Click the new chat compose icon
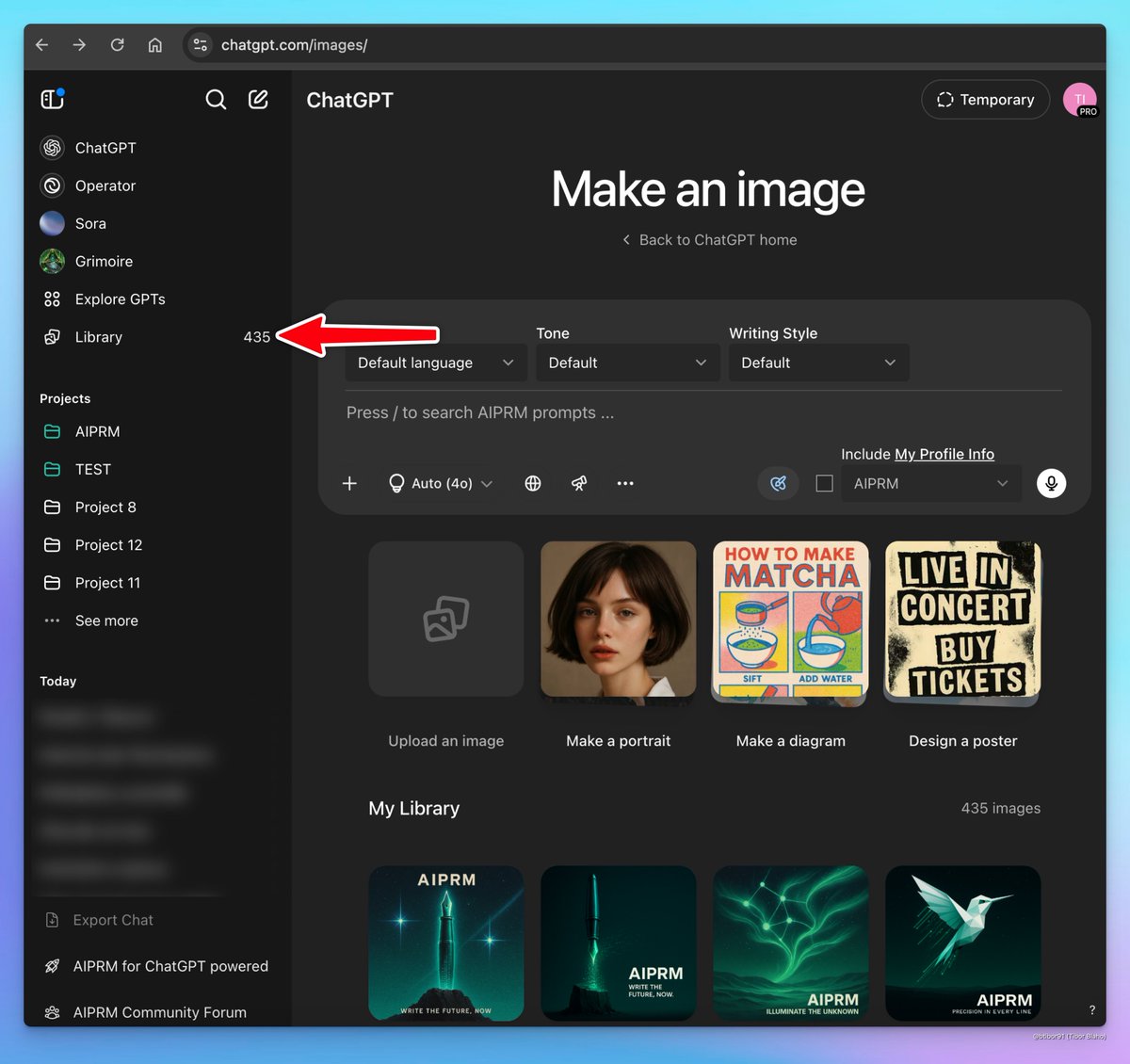 tap(258, 99)
